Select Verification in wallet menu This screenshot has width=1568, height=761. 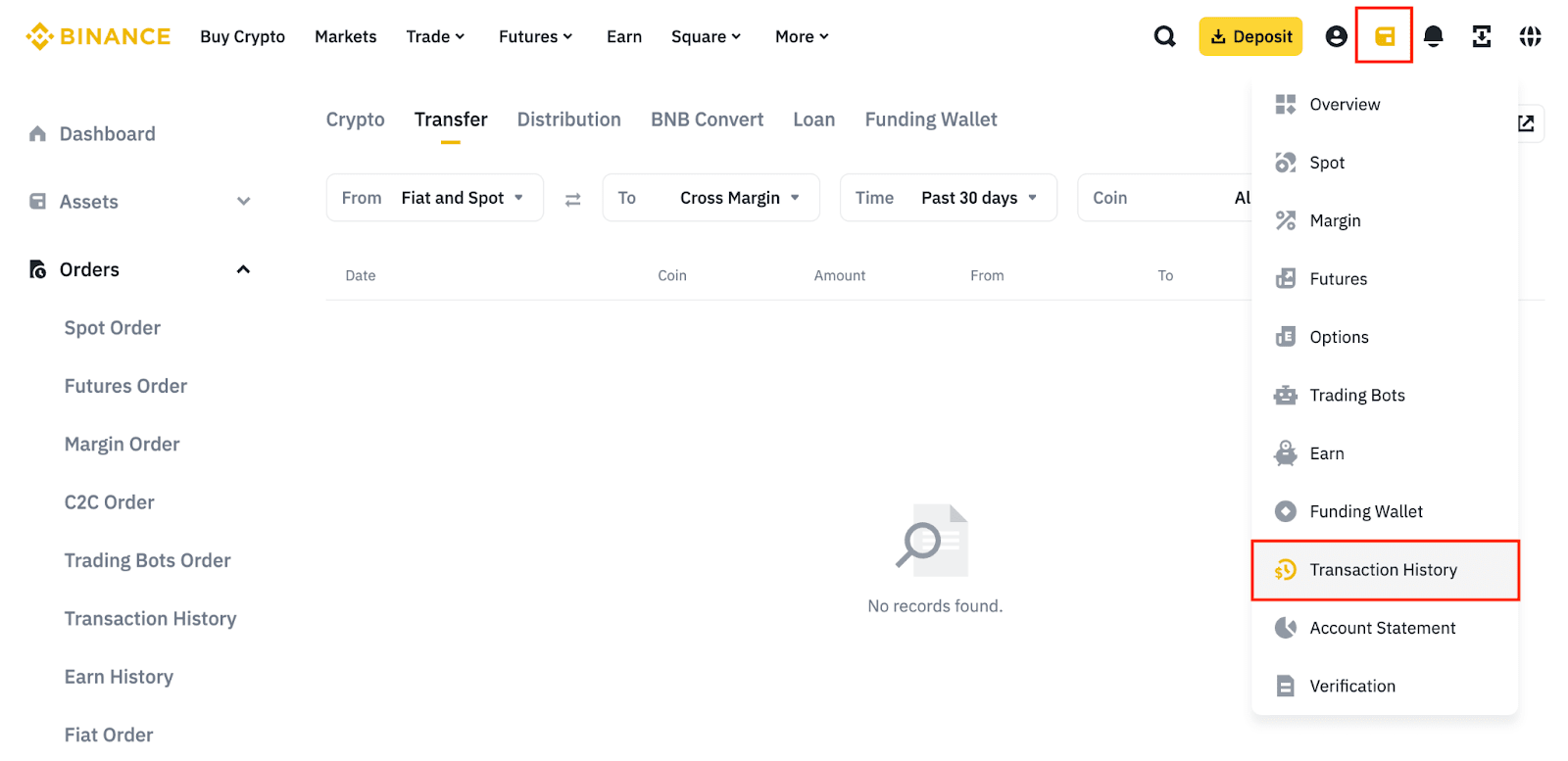coord(1385,686)
